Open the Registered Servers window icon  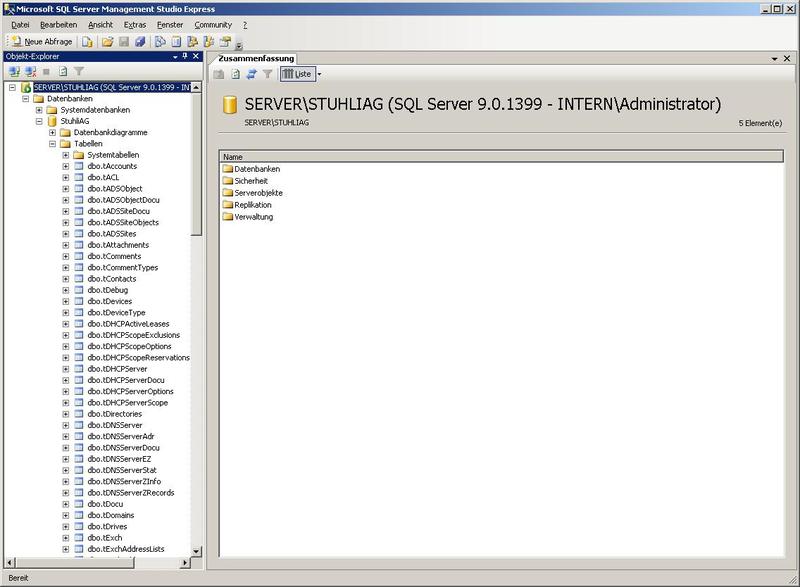[160, 42]
